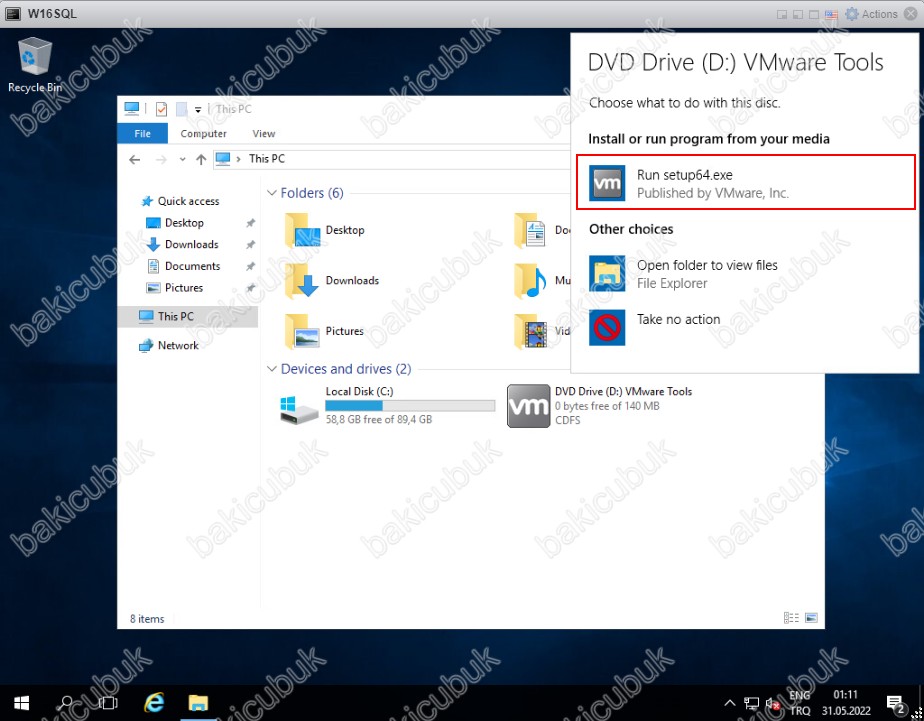Viewport: 924px width, 721px height.
Task: Launch Internet Explorer from taskbar
Action: coord(154,703)
